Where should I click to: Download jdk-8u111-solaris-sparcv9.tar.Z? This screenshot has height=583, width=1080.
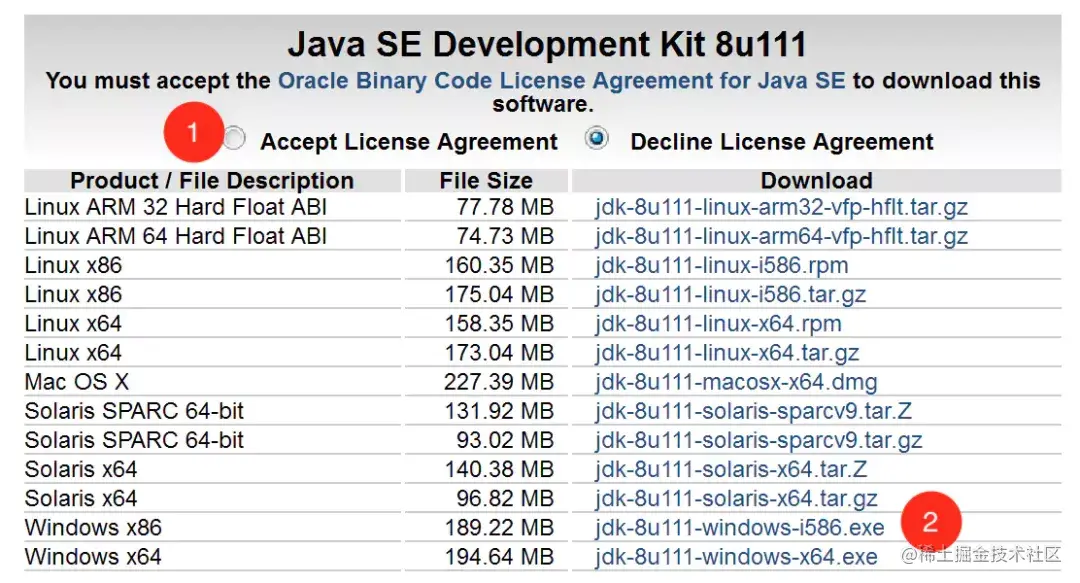pyautogui.click(x=754, y=411)
